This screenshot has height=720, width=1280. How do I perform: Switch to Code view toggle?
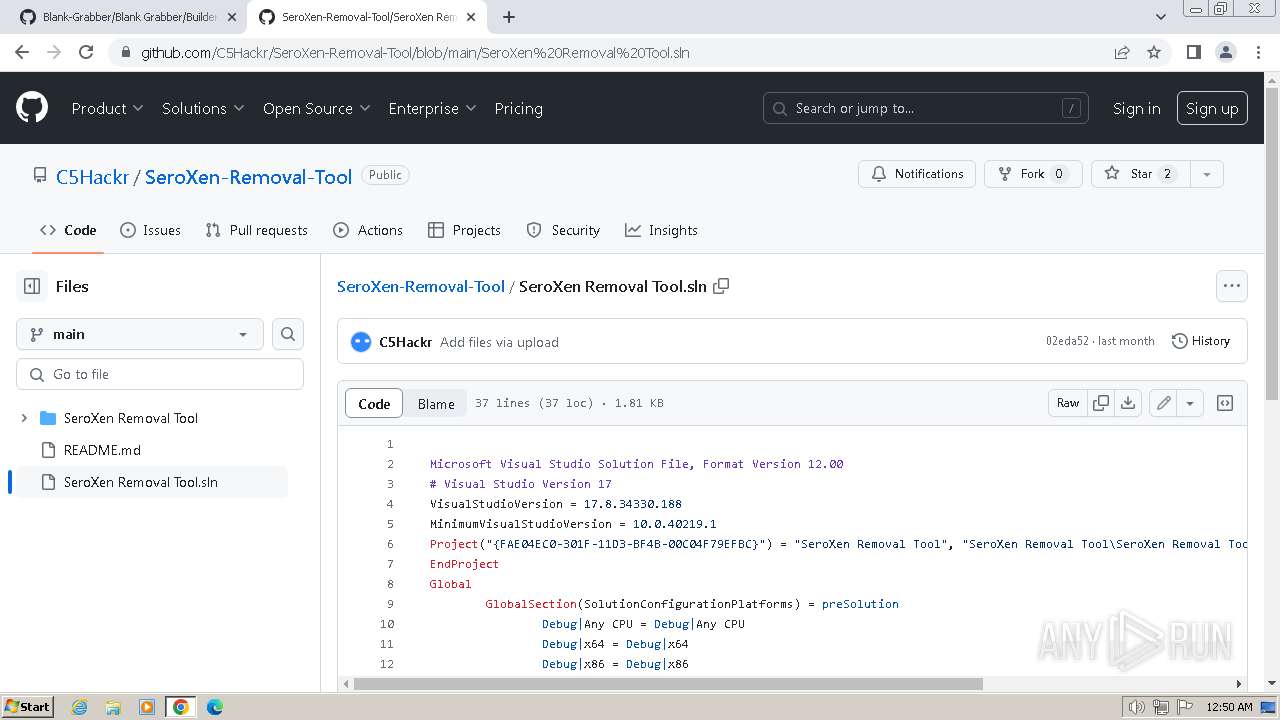[374, 403]
